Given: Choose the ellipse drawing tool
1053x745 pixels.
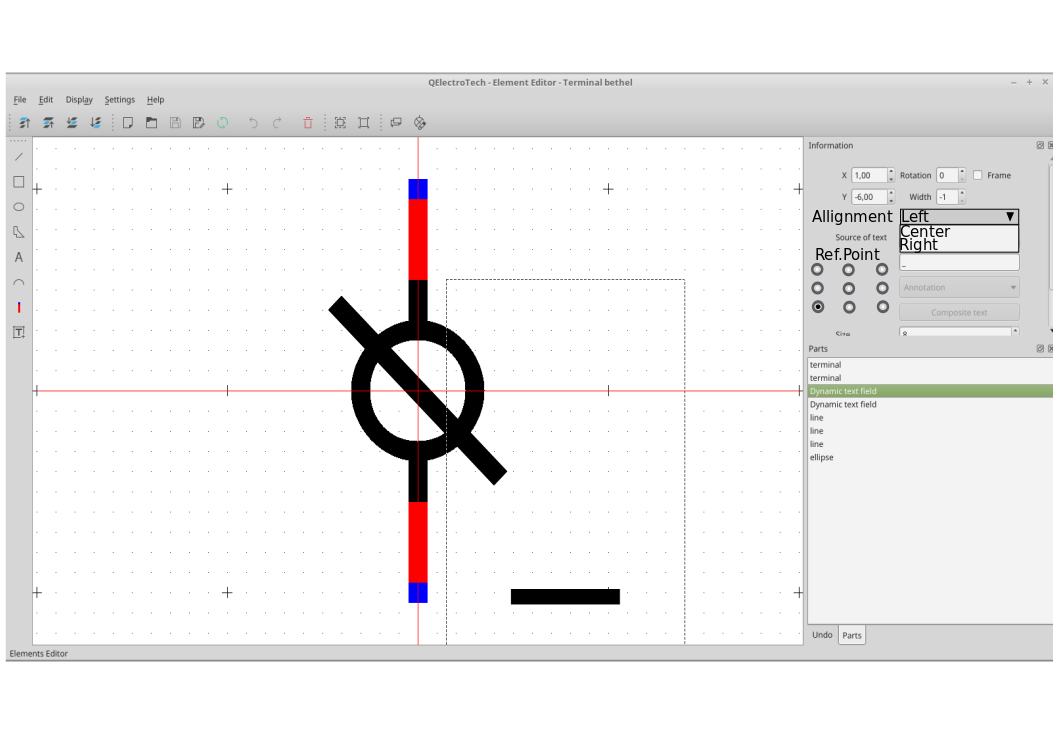Looking at the screenshot, I should [18, 207].
